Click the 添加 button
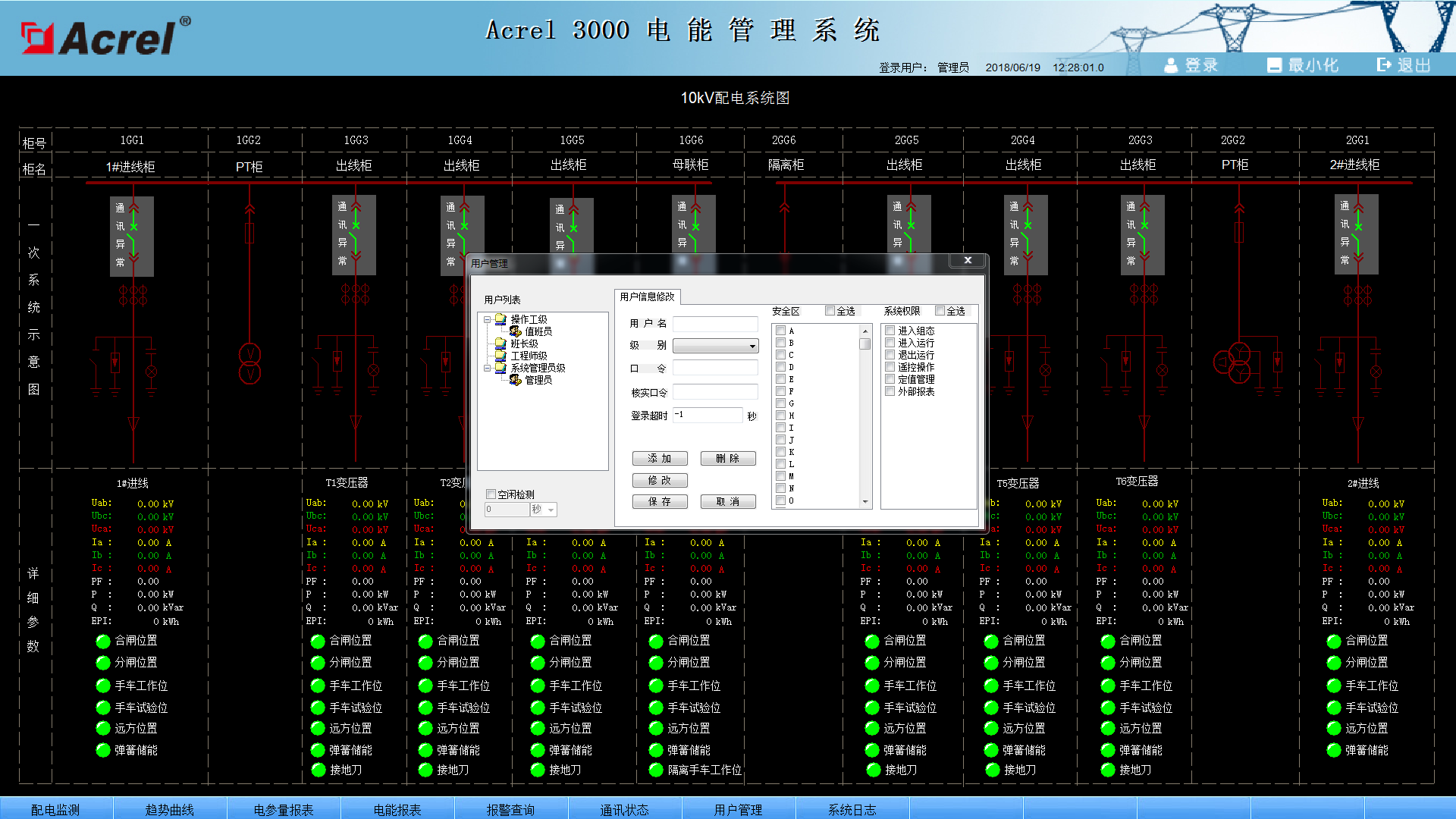Viewport: 1456px width, 819px height. point(660,459)
